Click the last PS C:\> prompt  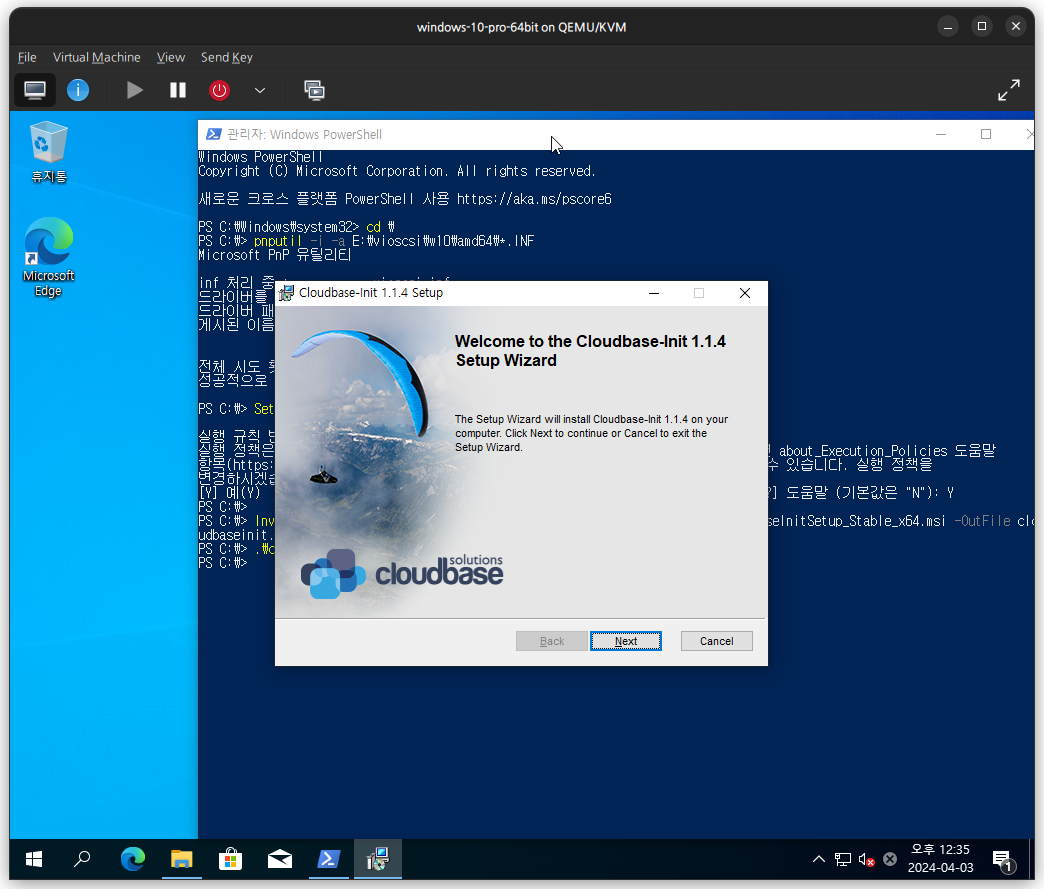[x=222, y=563]
